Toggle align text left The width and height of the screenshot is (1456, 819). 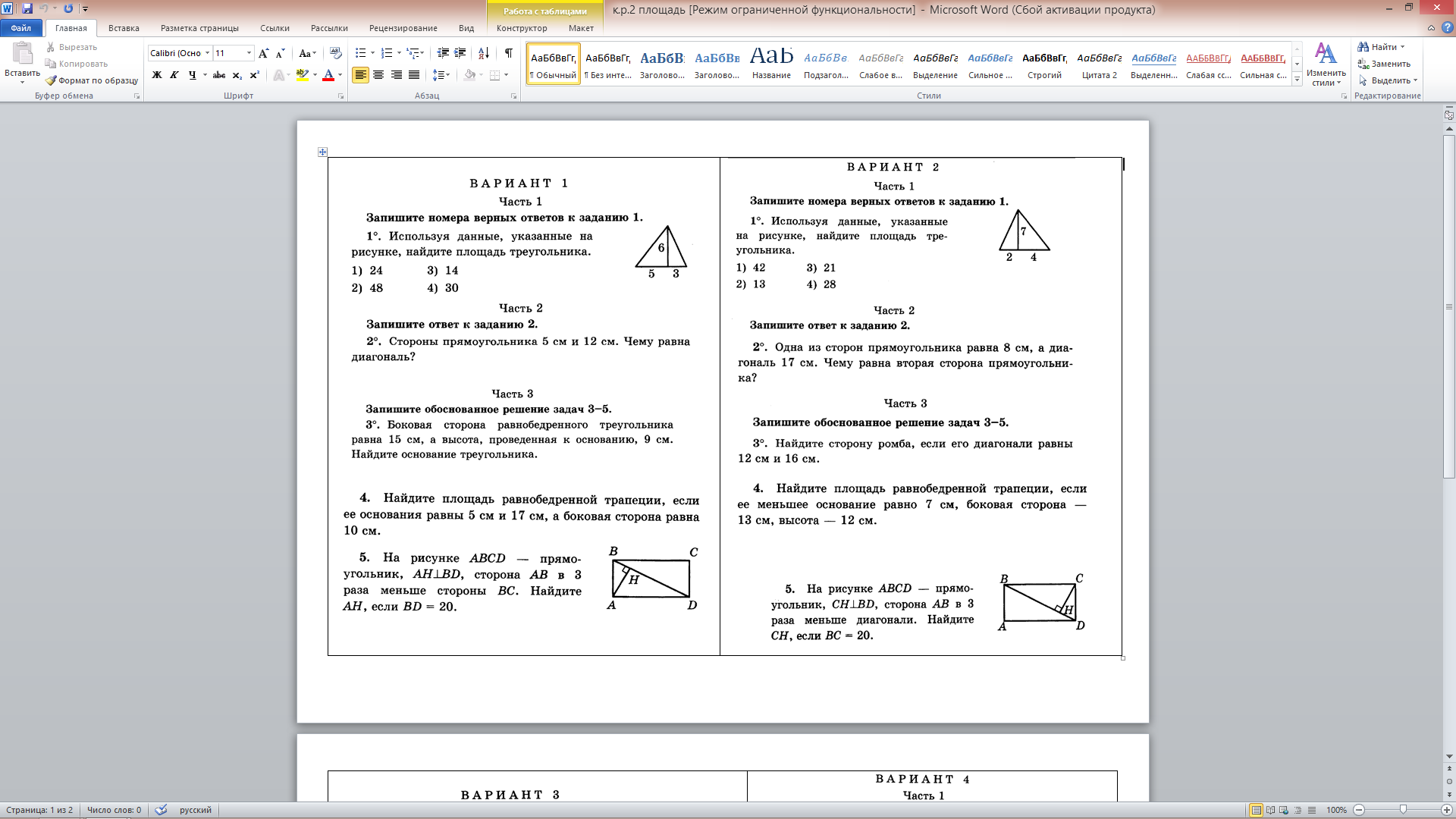coord(360,75)
